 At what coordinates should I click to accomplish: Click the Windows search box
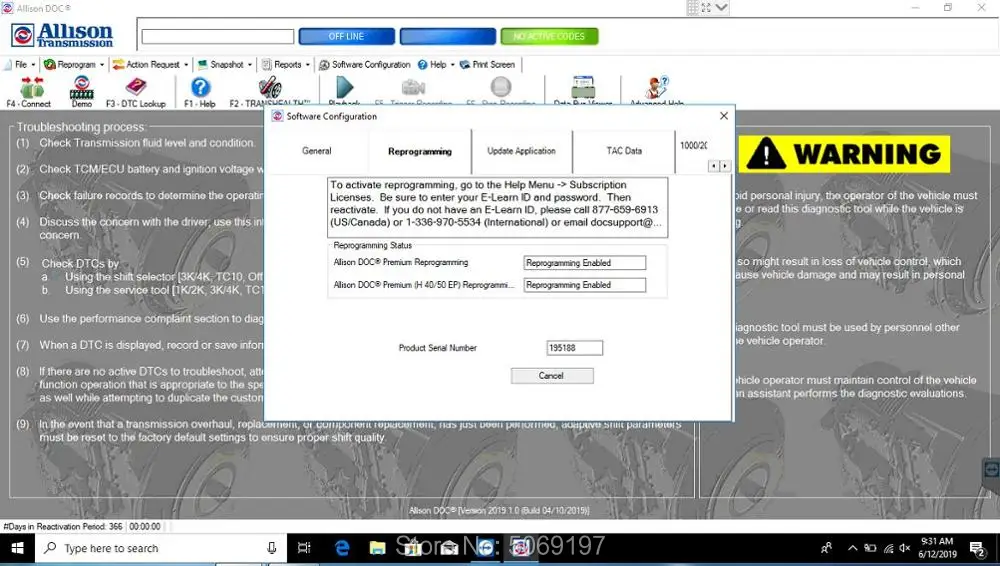click(161, 548)
